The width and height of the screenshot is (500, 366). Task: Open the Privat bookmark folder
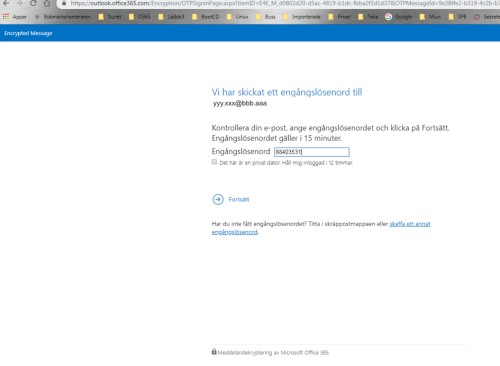pyautogui.click(x=340, y=16)
